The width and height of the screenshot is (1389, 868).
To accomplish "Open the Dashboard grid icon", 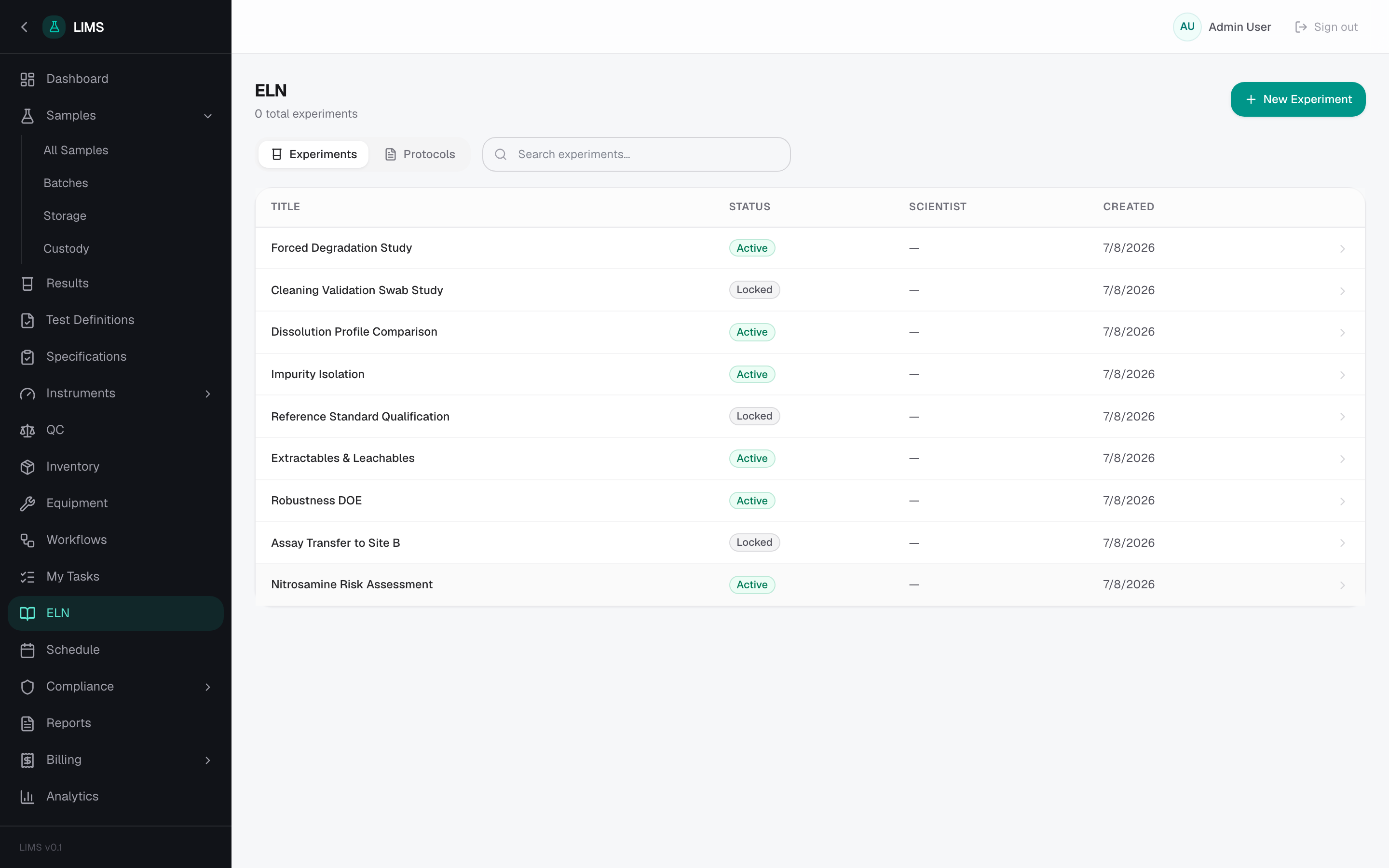I will pyautogui.click(x=27, y=79).
